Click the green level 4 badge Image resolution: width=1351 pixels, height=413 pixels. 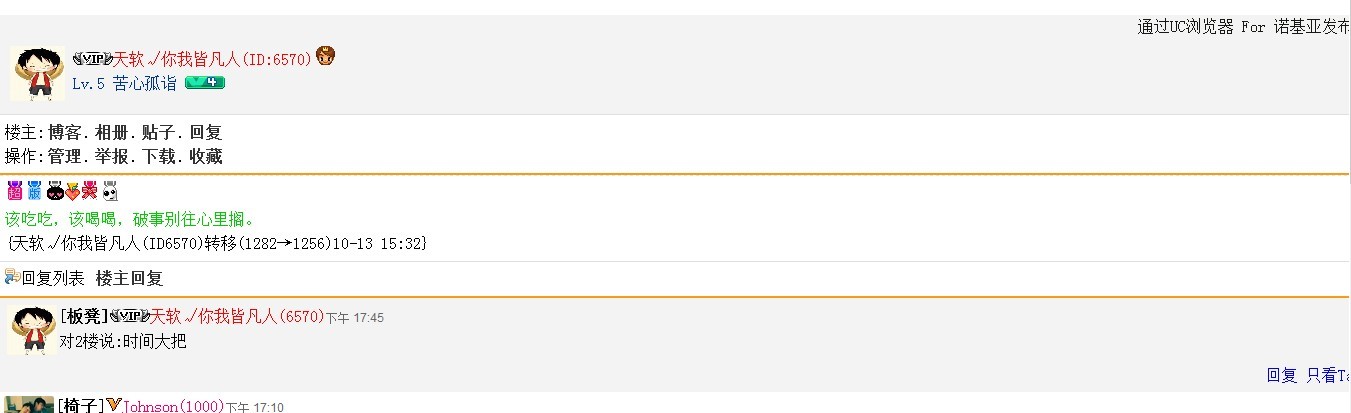pos(205,83)
